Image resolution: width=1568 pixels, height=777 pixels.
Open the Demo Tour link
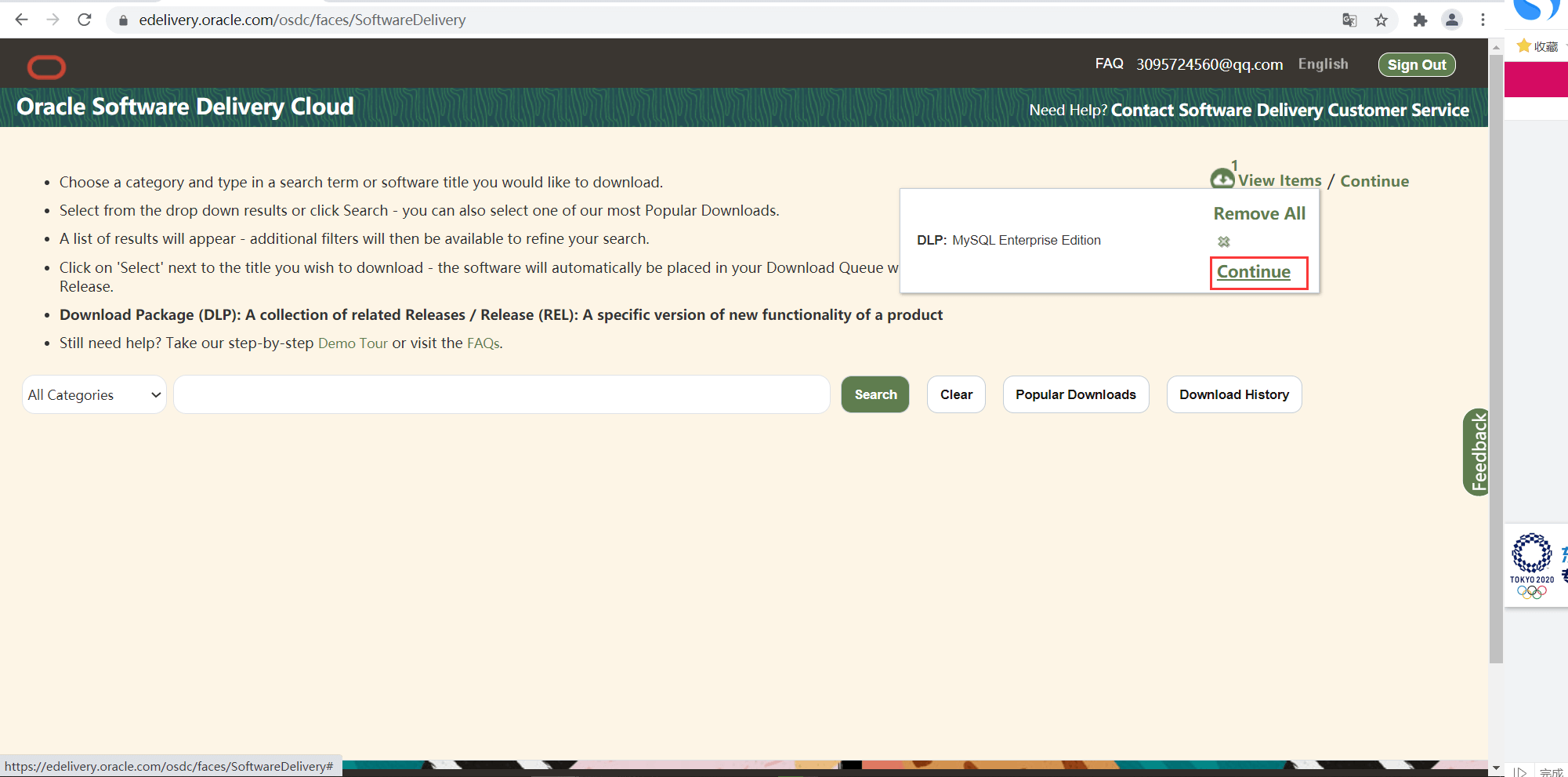tap(353, 343)
